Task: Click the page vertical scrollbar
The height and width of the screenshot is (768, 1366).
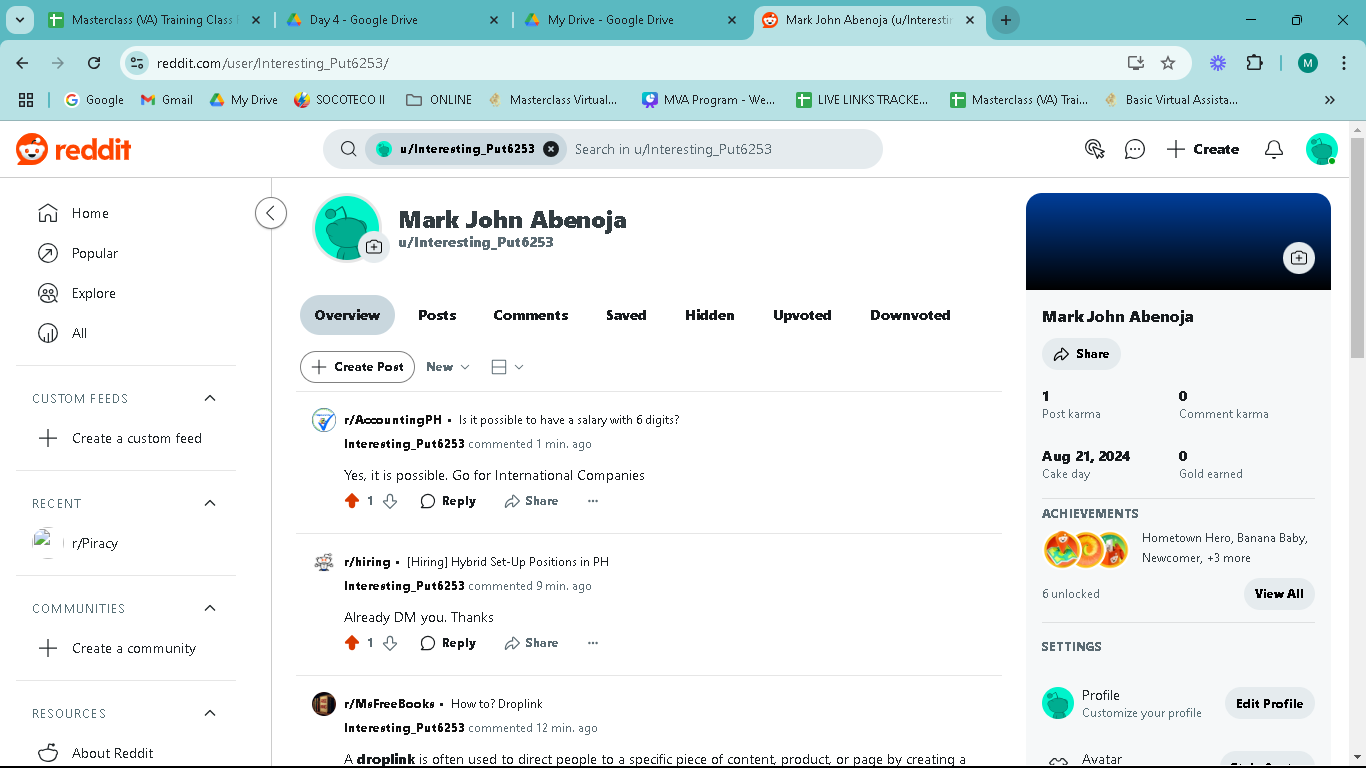Action: (x=1357, y=248)
